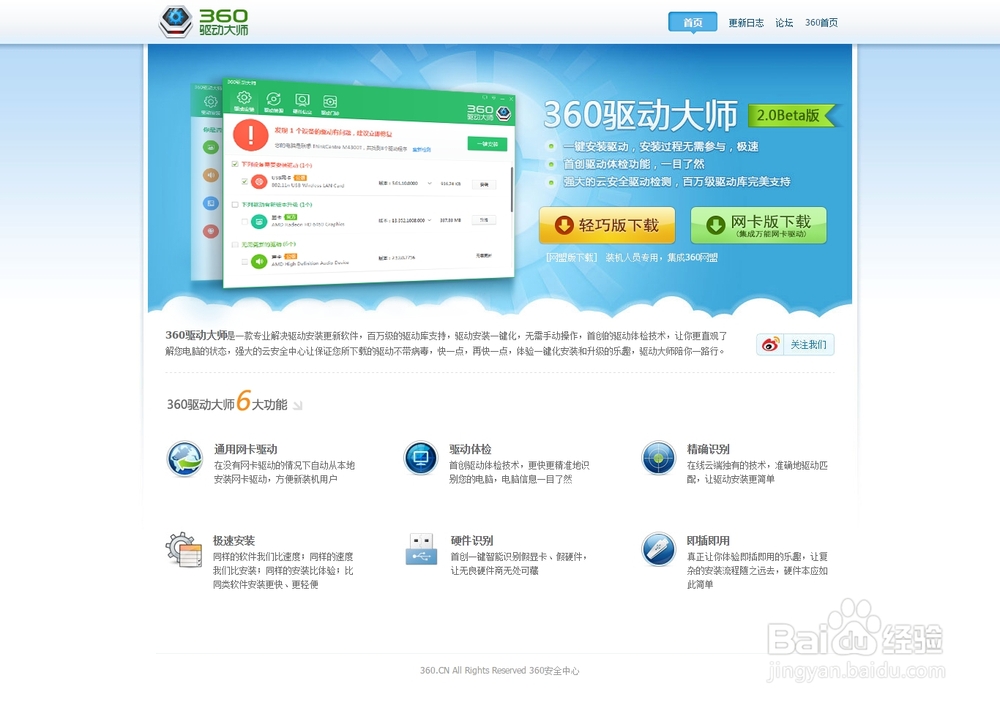This screenshot has width=1000, height=705.
Task: Click the 2.0Beta版 green ribbon badge
Action: coord(794,115)
